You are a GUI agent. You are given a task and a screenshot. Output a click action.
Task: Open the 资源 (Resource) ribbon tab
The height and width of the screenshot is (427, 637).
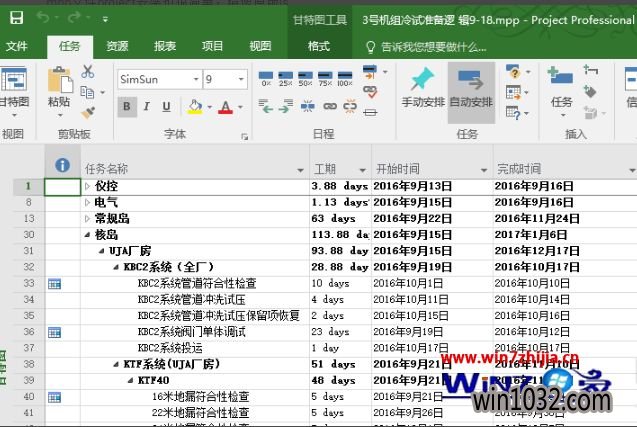point(117,46)
